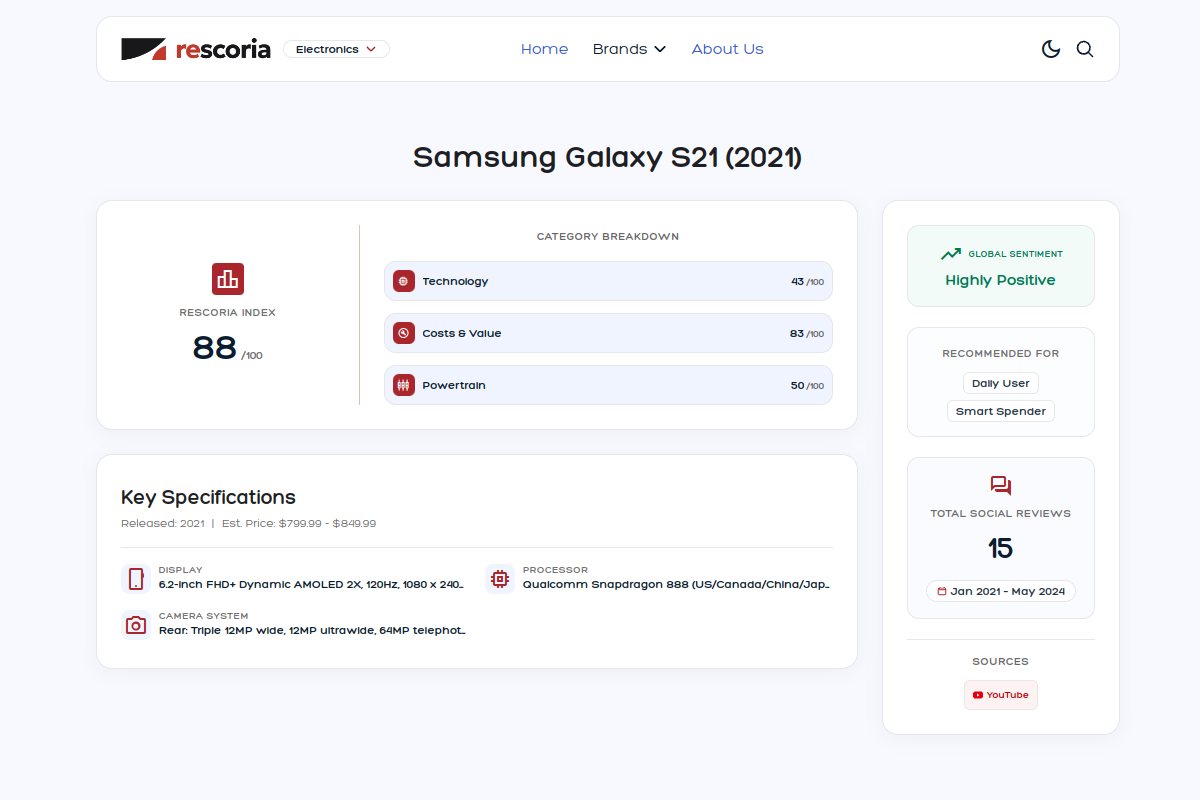Select the Costs & Value score row
The image size is (1200, 800).
[608, 333]
